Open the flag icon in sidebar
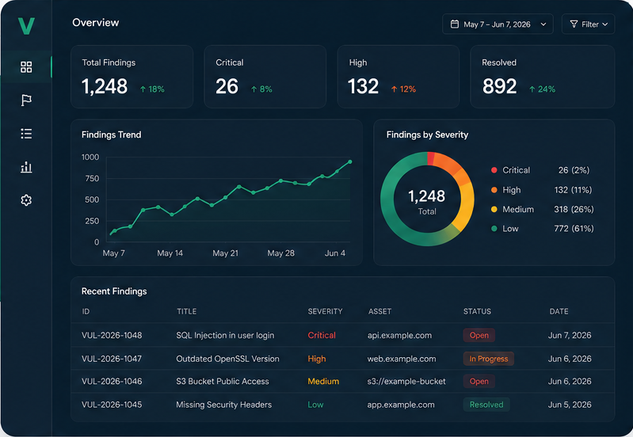633x437 pixels. pyautogui.click(x=26, y=100)
